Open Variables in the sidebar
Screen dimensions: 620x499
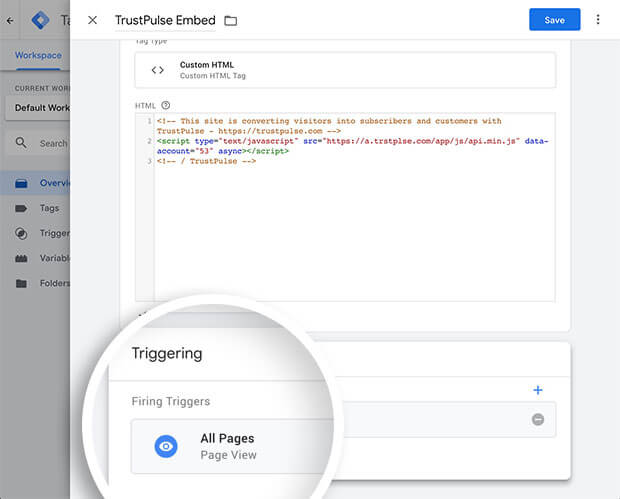(35, 258)
